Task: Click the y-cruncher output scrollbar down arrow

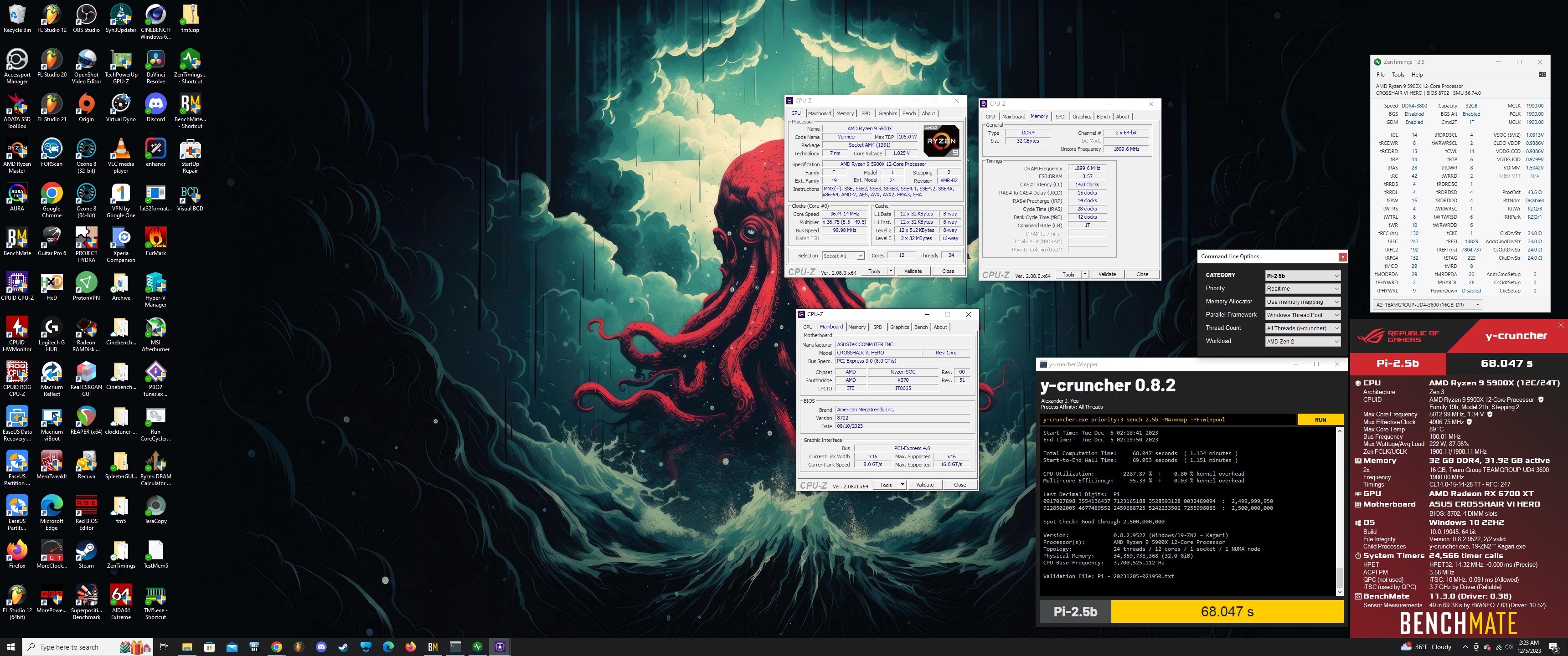Action: click(x=1339, y=591)
